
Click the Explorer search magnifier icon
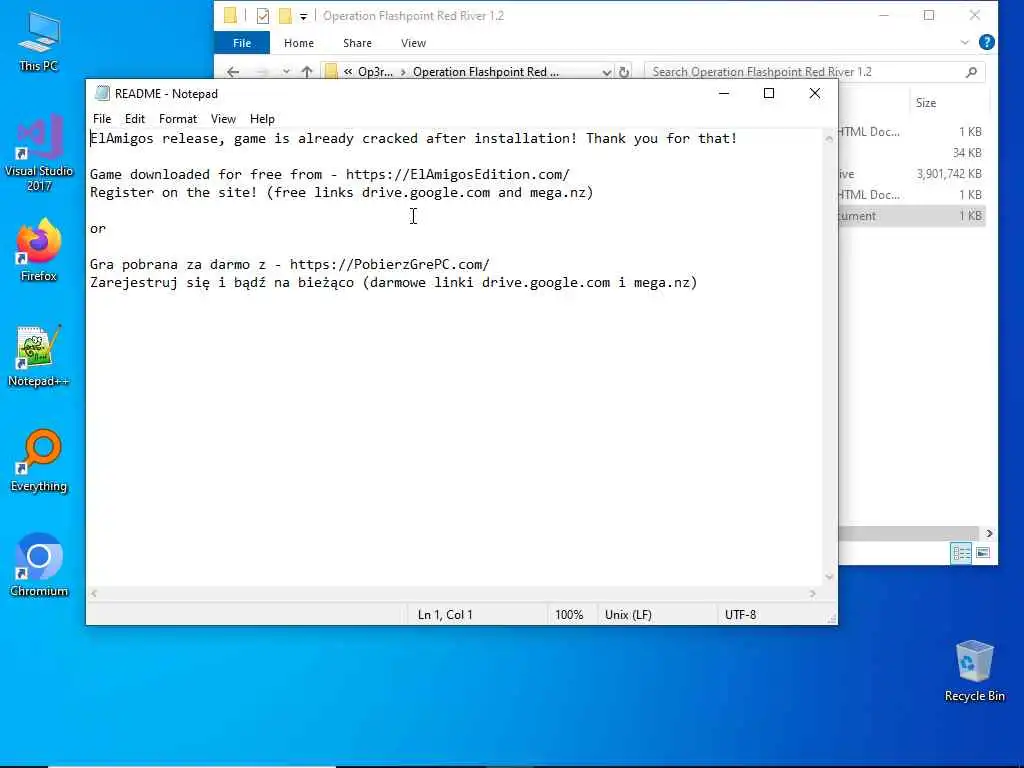tap(971, 72)
